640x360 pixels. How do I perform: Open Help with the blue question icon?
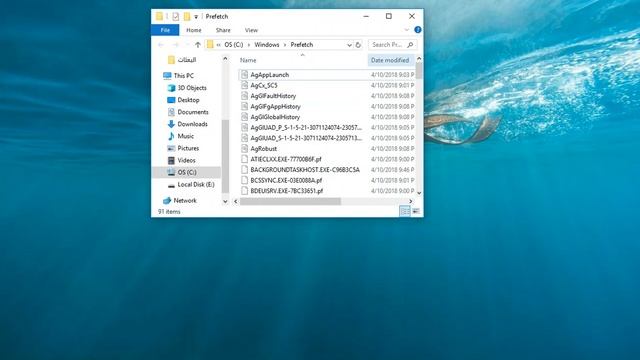point(418,30)
